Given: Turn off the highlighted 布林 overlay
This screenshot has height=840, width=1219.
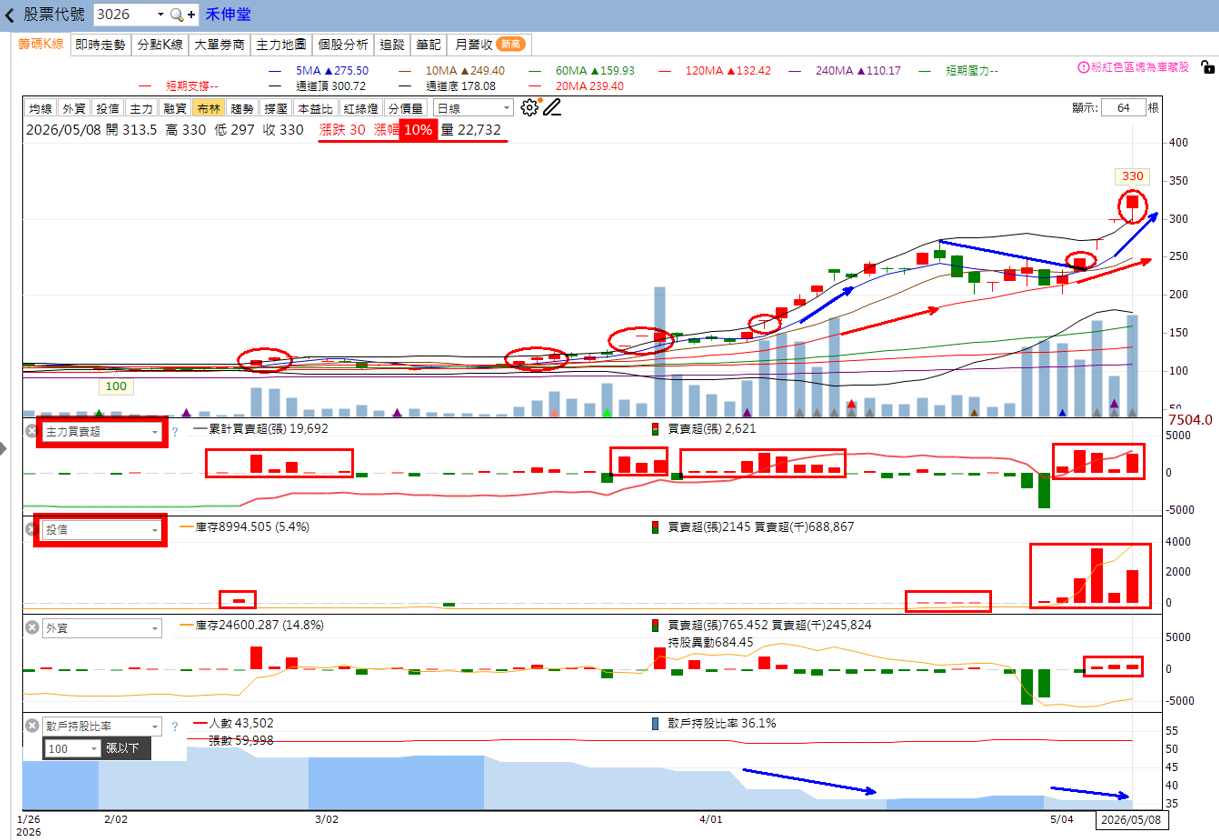Looking at the screenshot, I should tap(208, 108).
